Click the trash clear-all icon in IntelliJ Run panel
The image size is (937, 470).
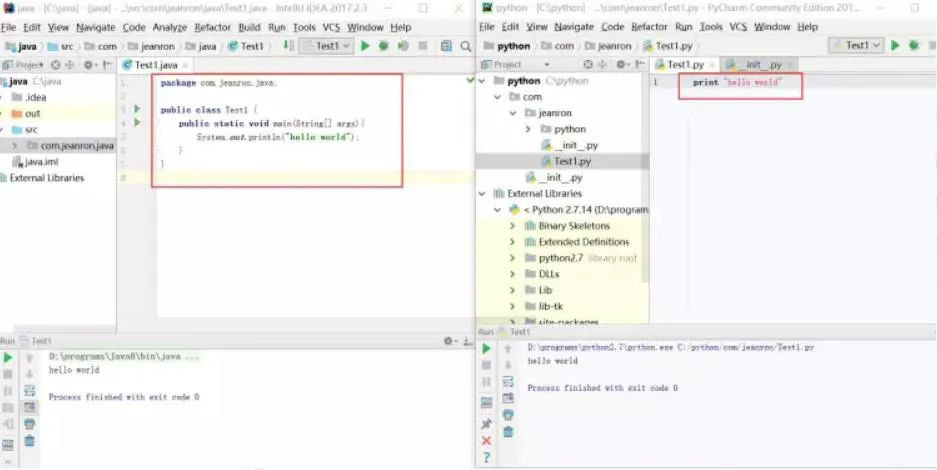pyautogui.click(x=29, y=440)
